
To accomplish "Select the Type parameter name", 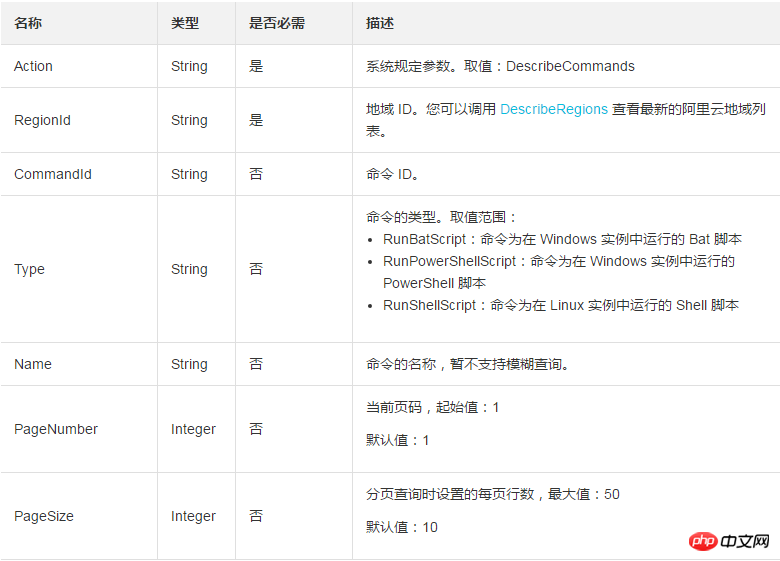I will point(29,269).
